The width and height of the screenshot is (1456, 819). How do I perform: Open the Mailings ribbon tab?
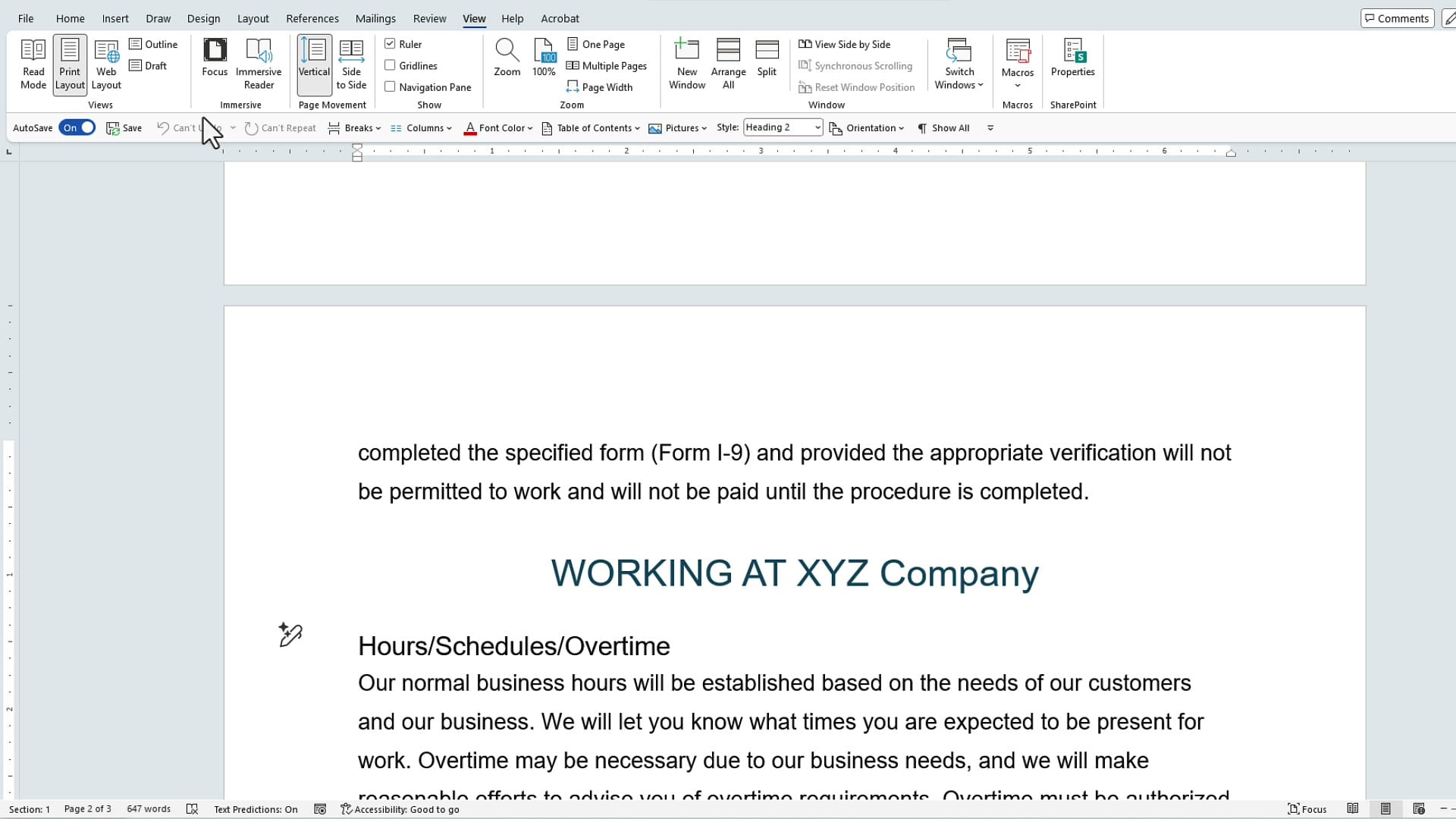[x=375, y=18]
